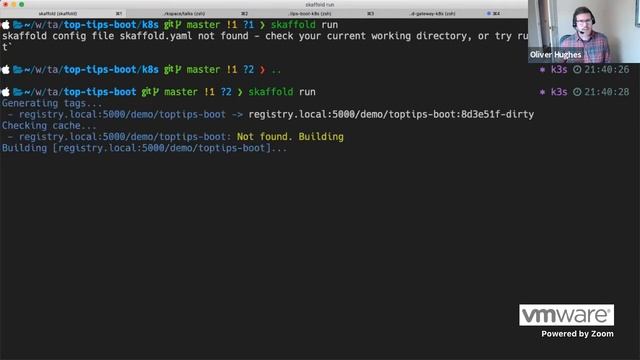
Task: Switch to the skaffold (skaffold) terminal tab
Action: point(63,13)
